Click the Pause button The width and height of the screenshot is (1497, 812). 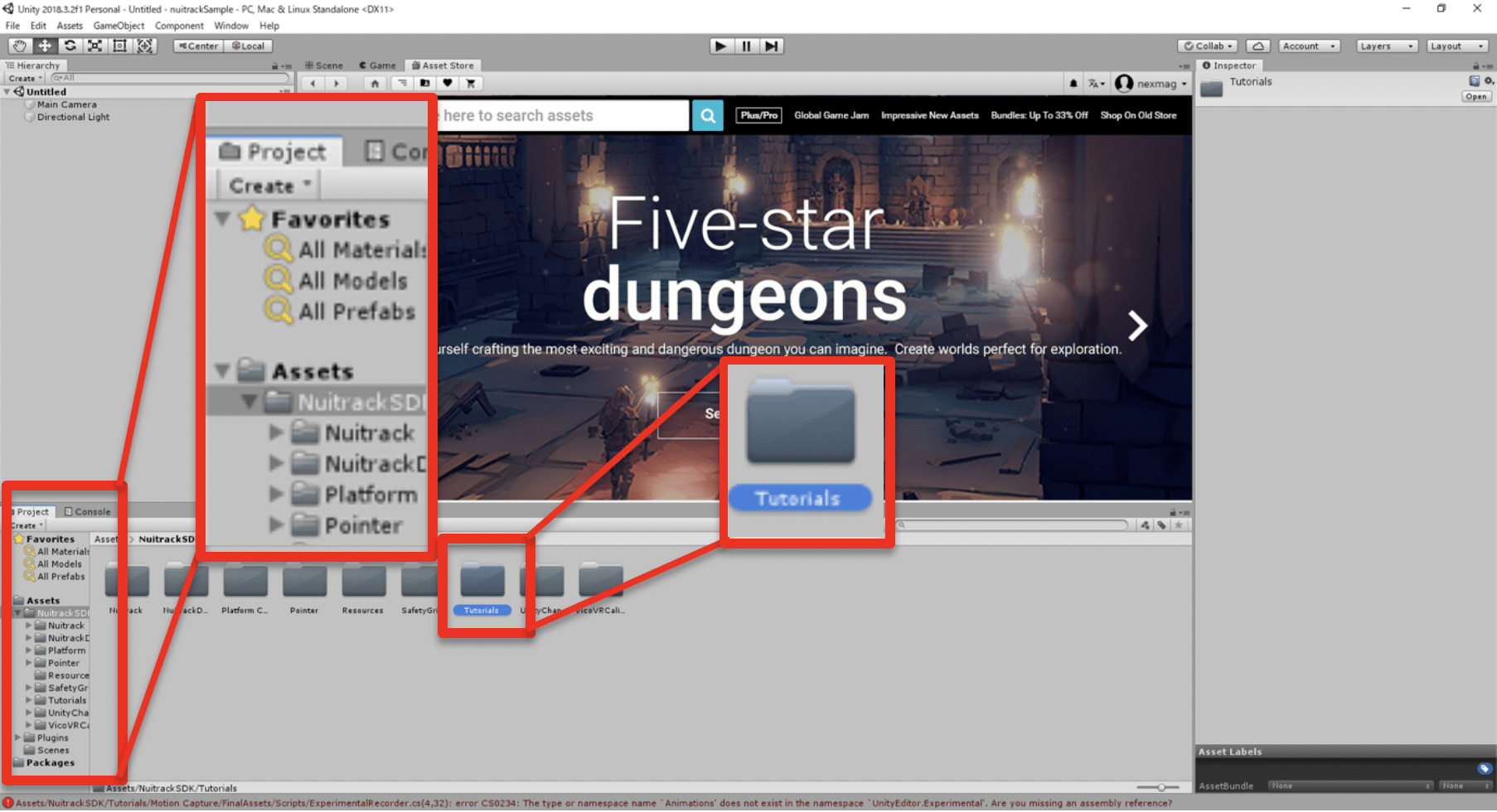746,46
